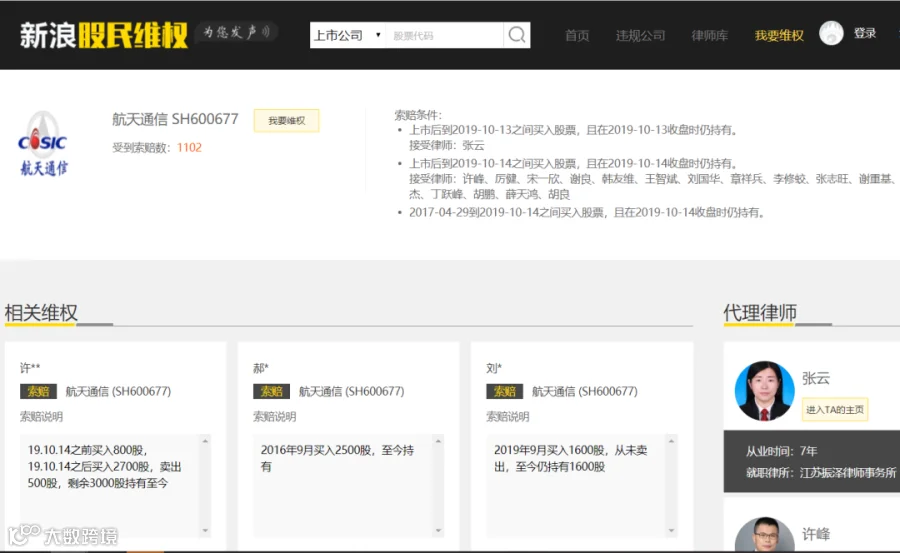The height and width of the screenshot is (553, 900).
Task: Click up scroll arrow in 刘* claim box
Action: [x=671, y=441]
